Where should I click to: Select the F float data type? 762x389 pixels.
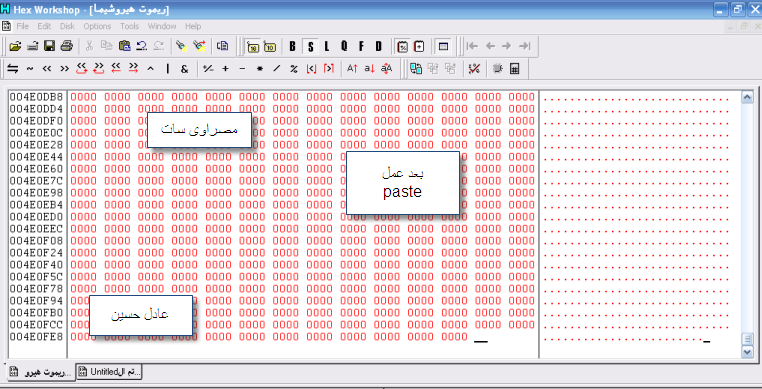361,47
